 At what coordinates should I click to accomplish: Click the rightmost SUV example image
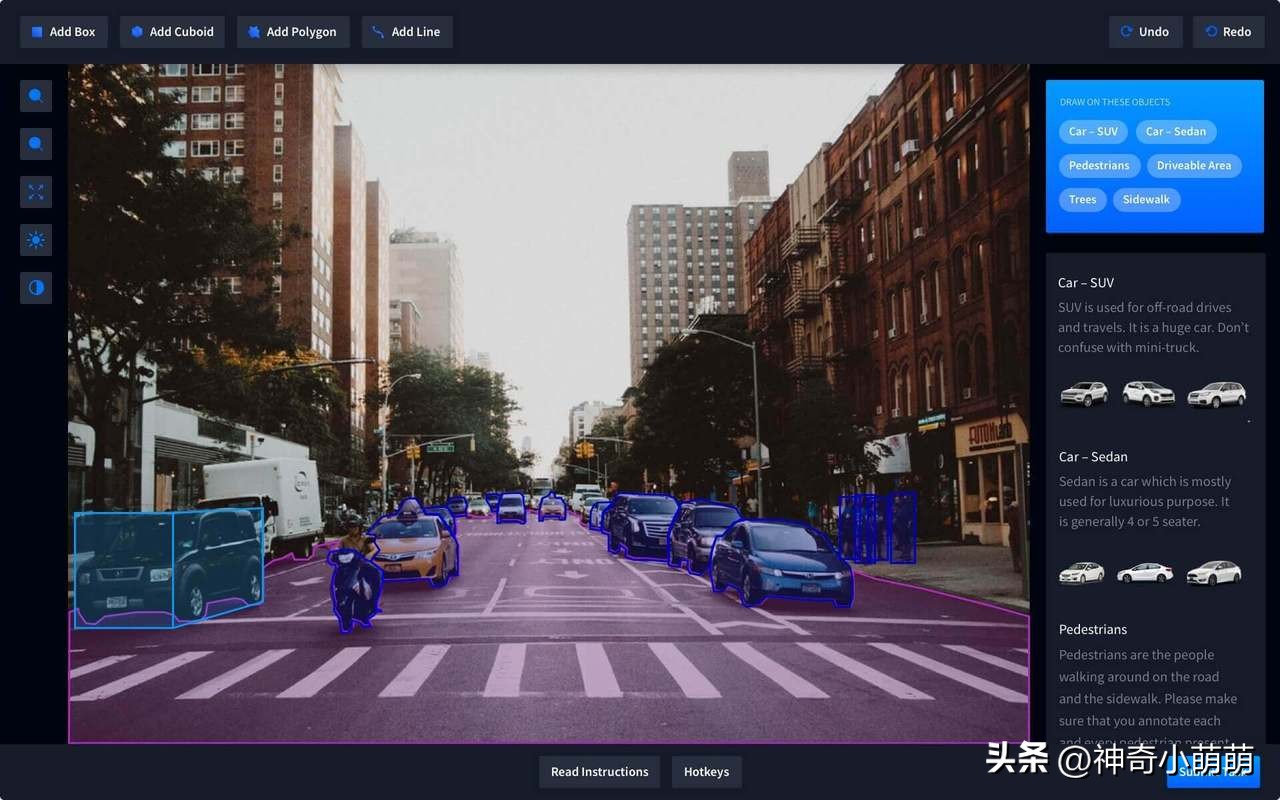pos(1216,395)
